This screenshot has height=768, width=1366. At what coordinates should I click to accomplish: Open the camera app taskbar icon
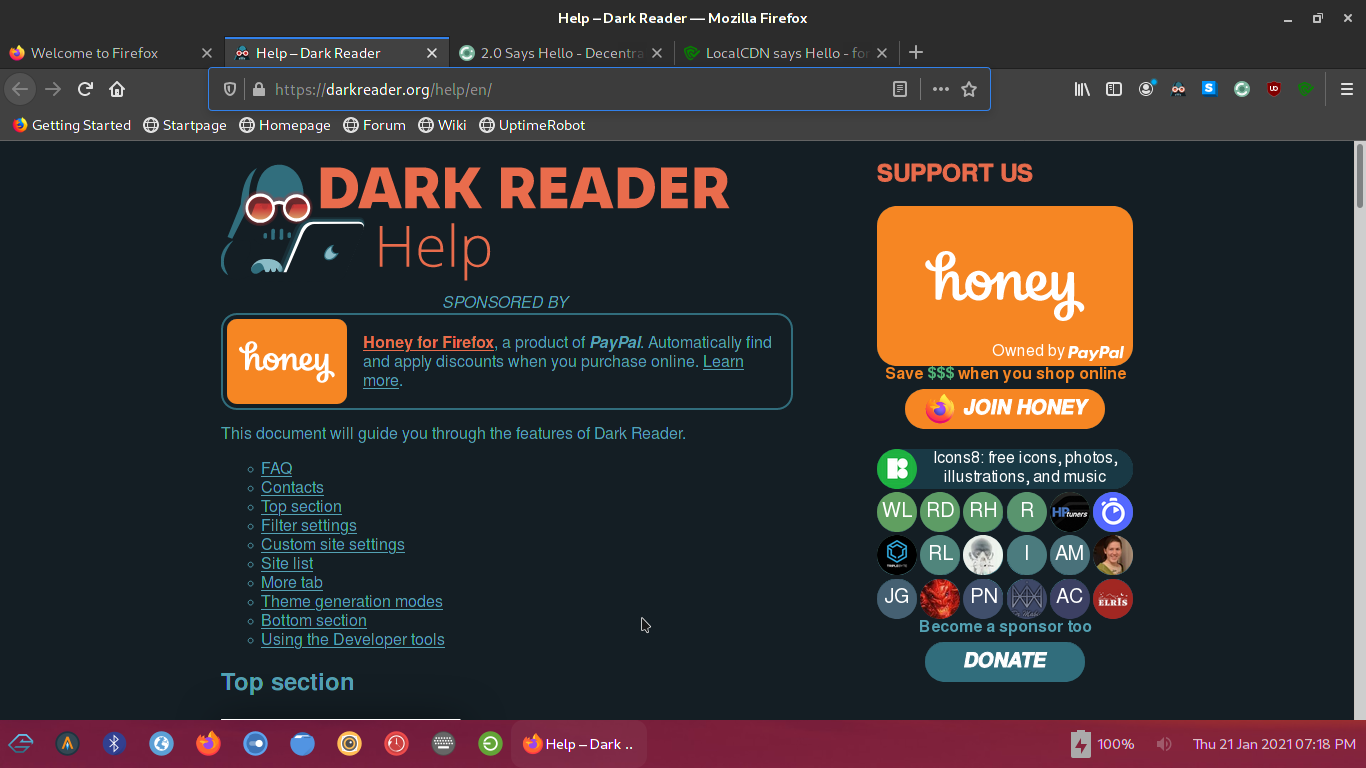[349, 744]
